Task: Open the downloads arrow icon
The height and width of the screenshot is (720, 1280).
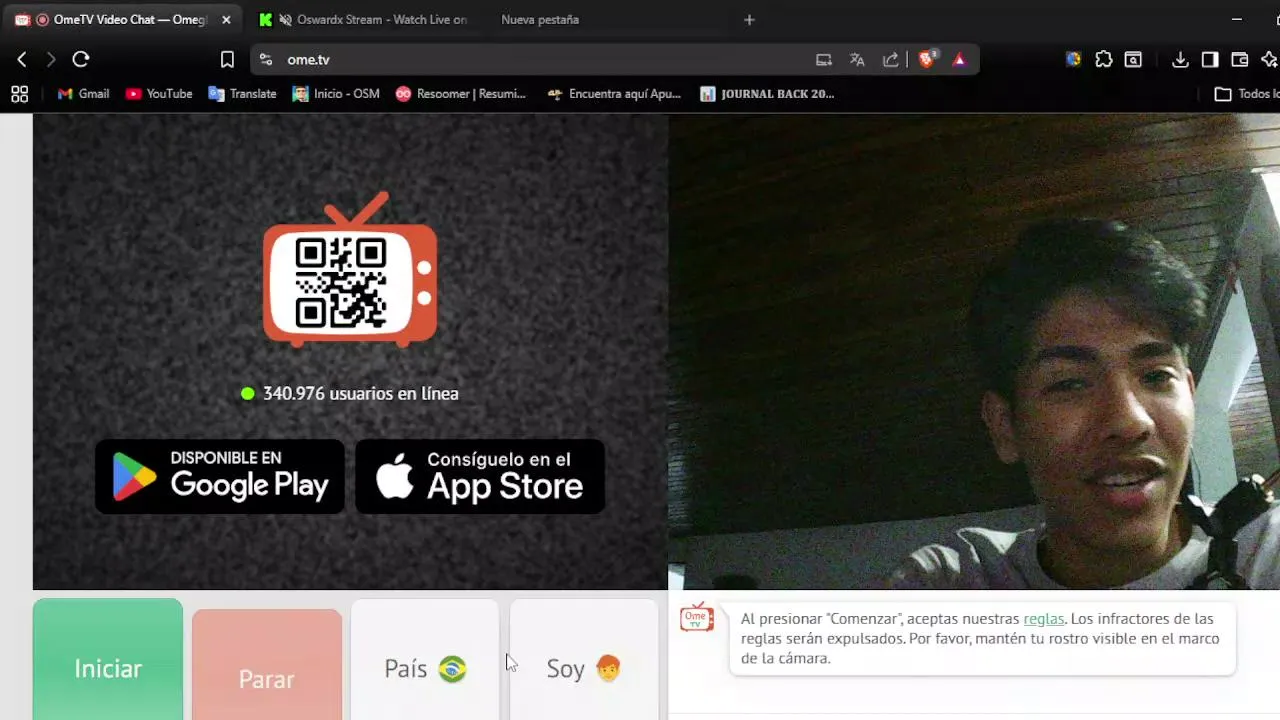Action: [1180, 60]
